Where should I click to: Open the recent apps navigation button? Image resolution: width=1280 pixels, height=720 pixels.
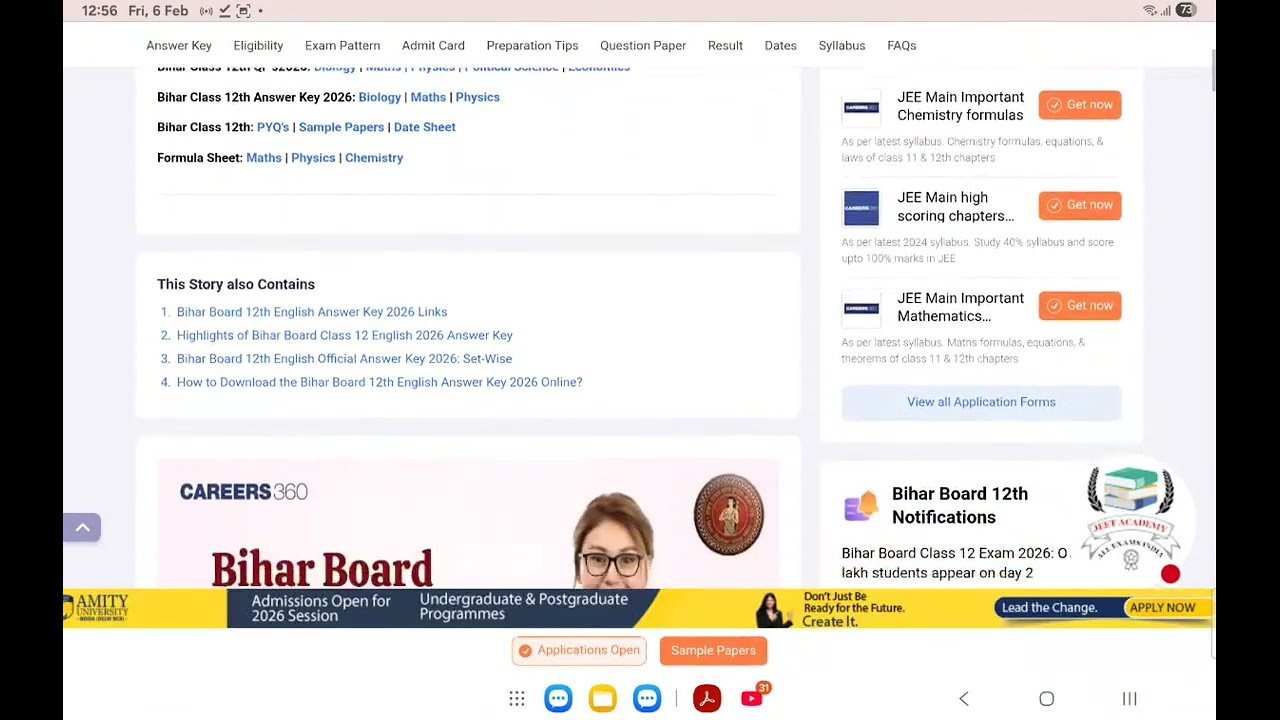(x=1129, y=699)
